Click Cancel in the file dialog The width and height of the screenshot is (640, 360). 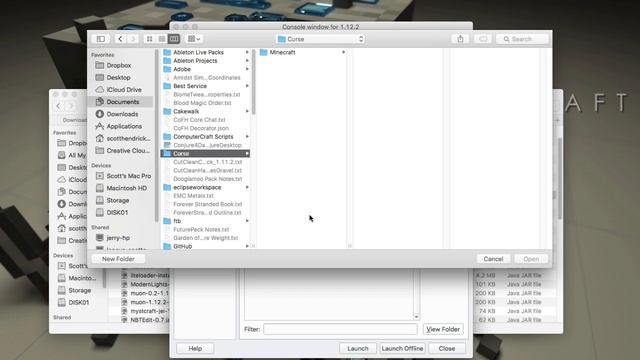[493, 259]
